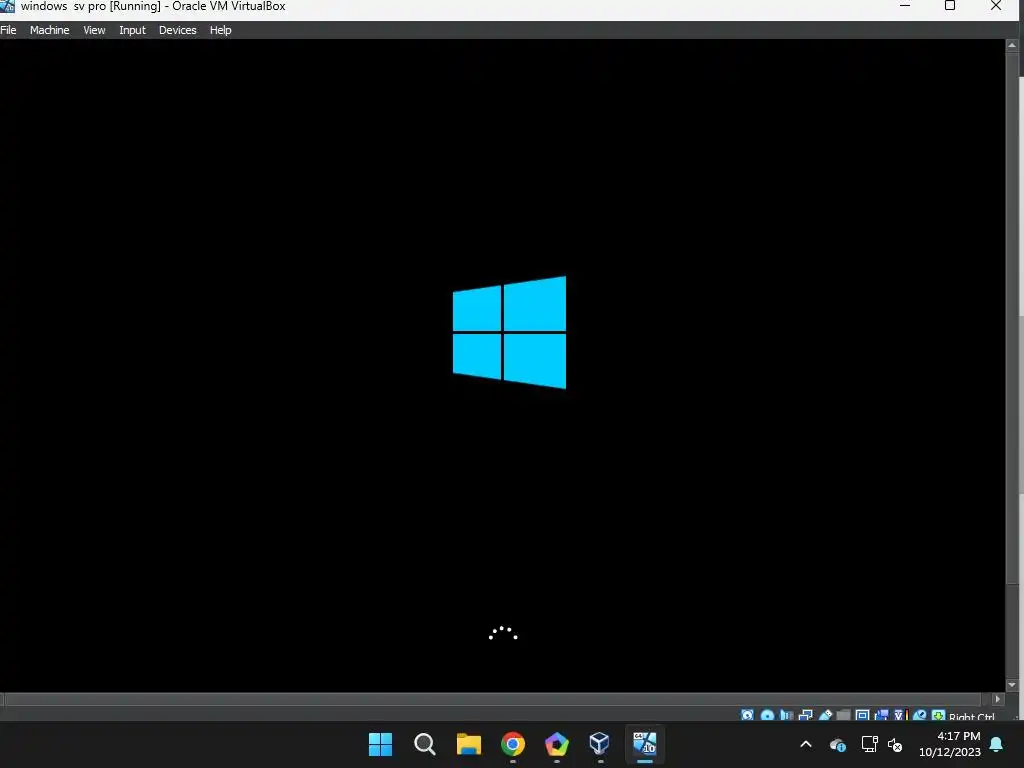Click the VM window title bar icon
1024x768 pixels.
tap(7, 6)
